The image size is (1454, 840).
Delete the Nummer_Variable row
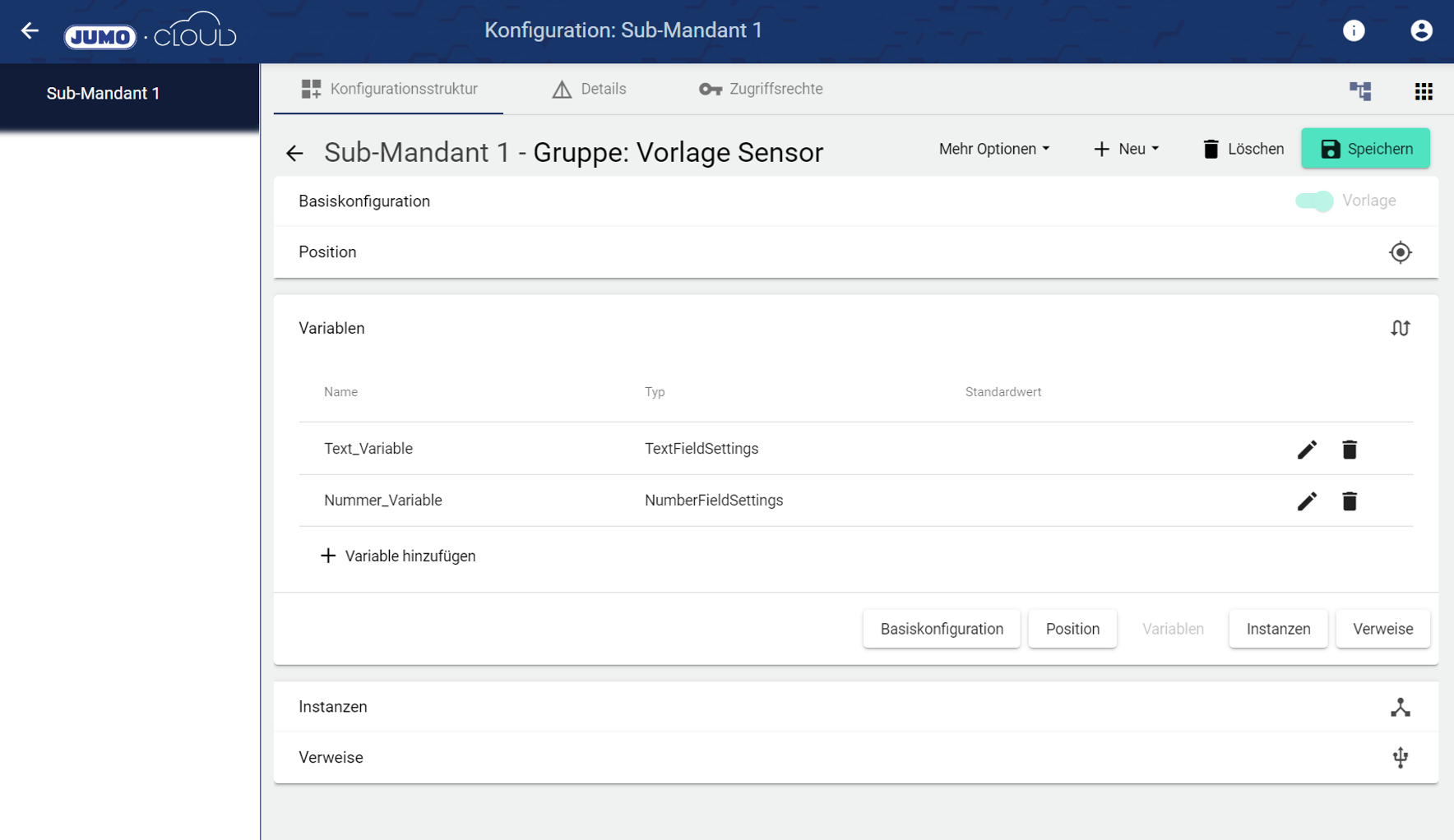[x=1350, y=501]
